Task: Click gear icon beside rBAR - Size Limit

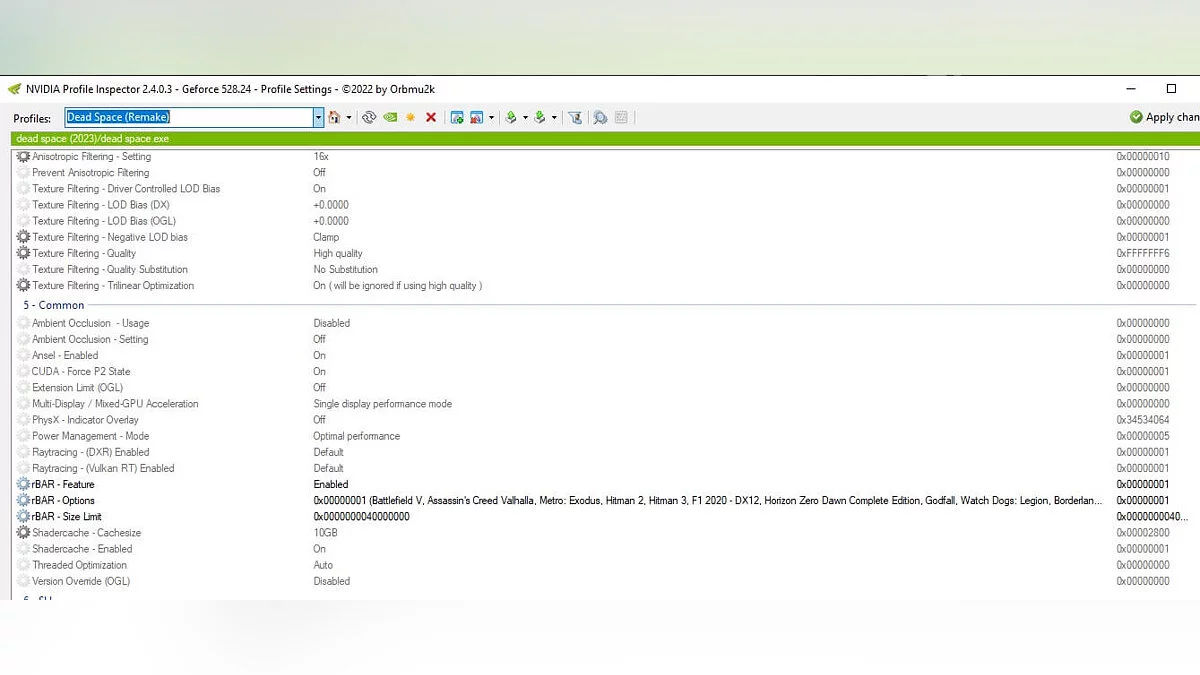Action: point(23,516)
